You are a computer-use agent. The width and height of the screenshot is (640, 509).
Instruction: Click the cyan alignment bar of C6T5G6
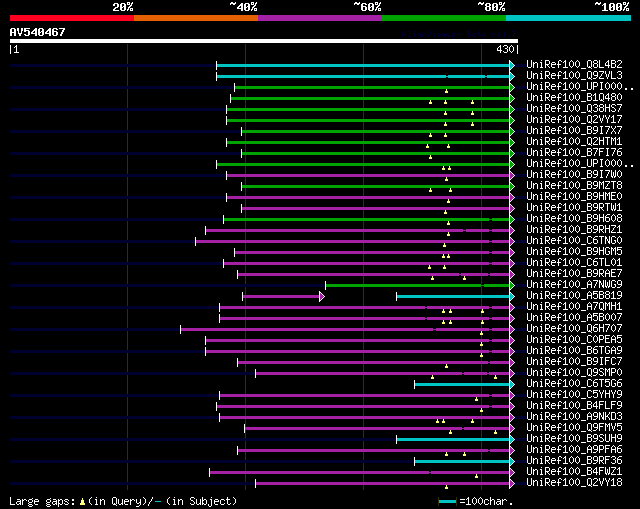pos(462,385)
